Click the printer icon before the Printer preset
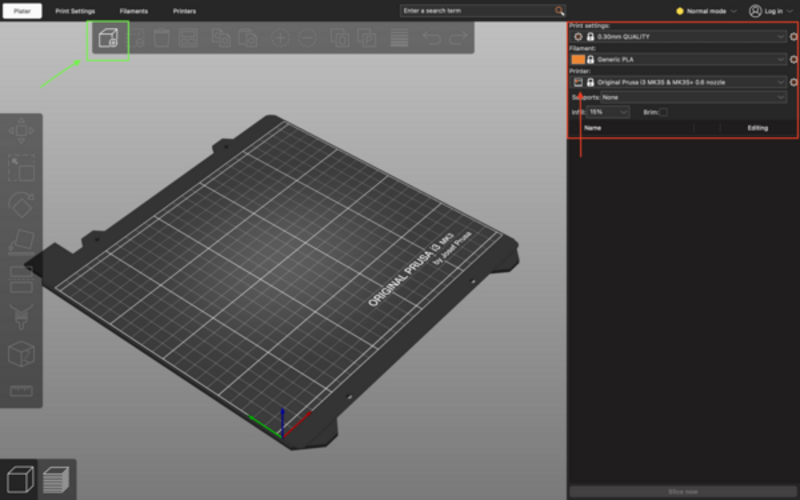The height and width of the screenshot is (500, 800). (x=578, y=82)
